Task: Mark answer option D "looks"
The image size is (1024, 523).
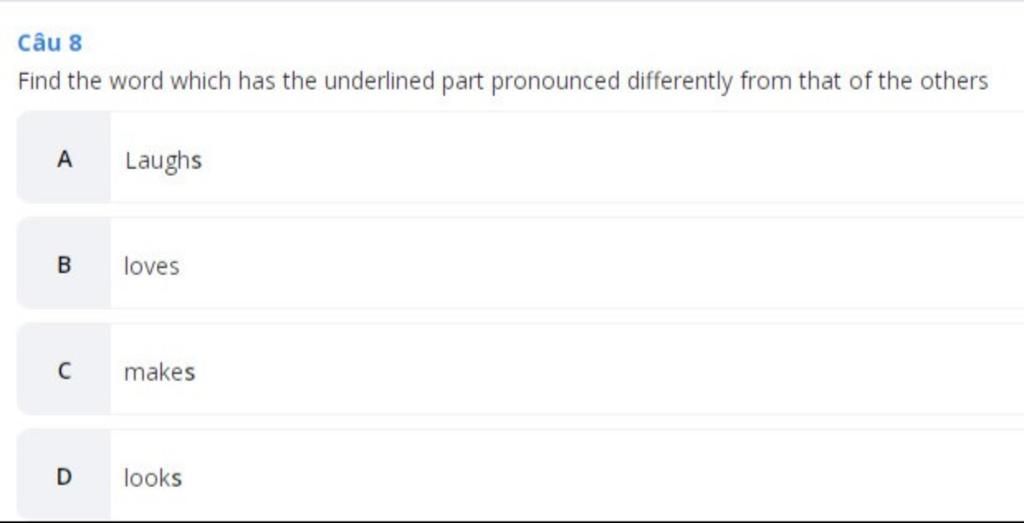Action: pos(520,475)
